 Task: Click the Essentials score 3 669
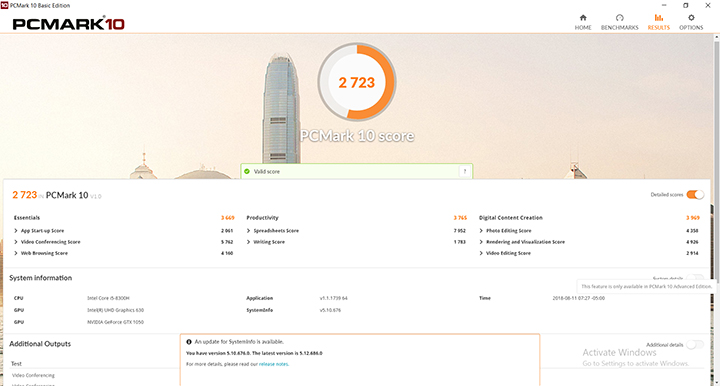227,218
